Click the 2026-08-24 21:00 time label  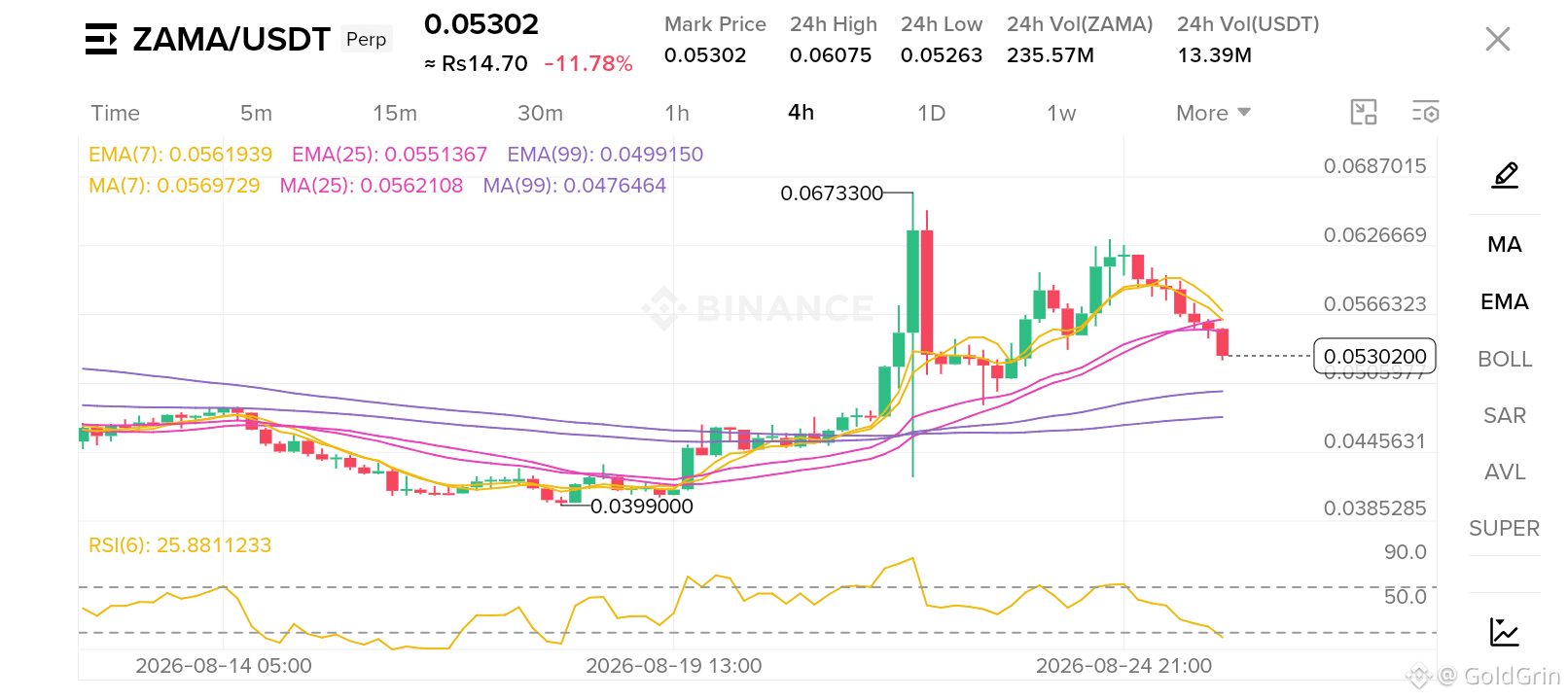tap(1123, 666)
